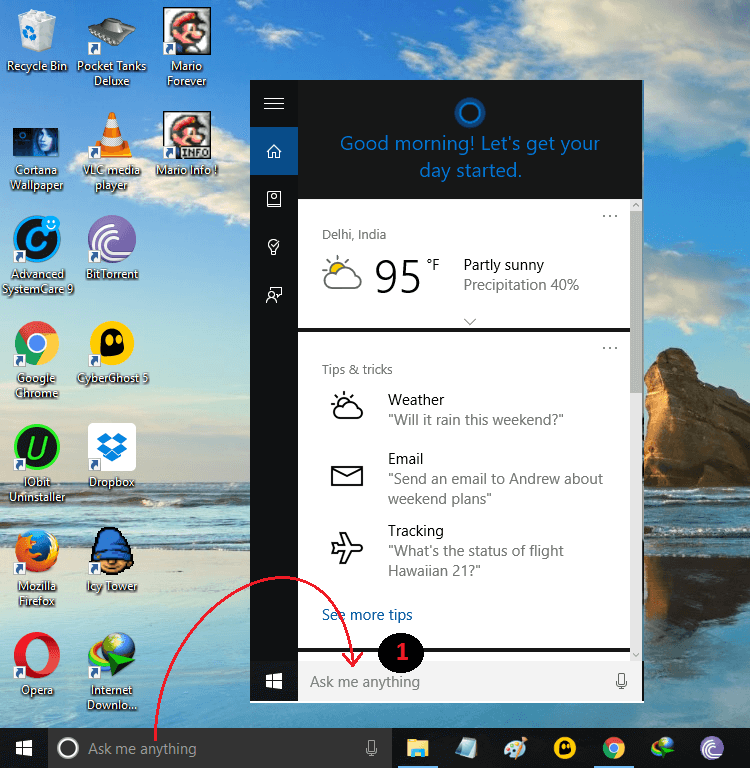This screenshot has width=750, height=770.
Task: Expand weather card with down chevron
Action: click(x=470, y=322)
